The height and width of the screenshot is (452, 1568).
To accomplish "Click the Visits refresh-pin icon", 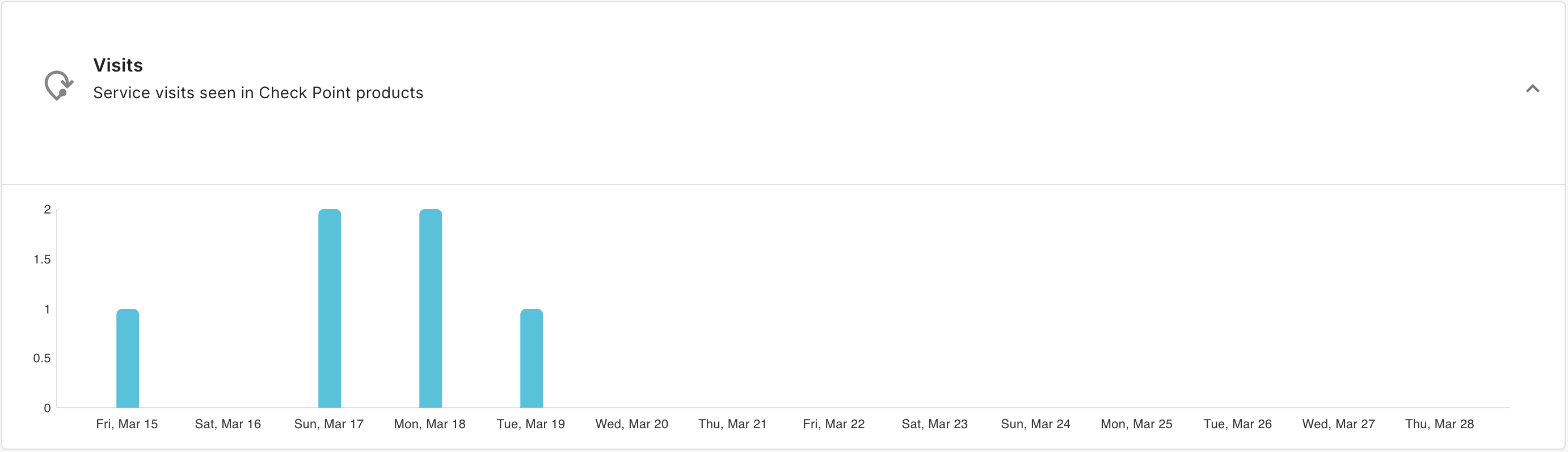I will 59,85.
